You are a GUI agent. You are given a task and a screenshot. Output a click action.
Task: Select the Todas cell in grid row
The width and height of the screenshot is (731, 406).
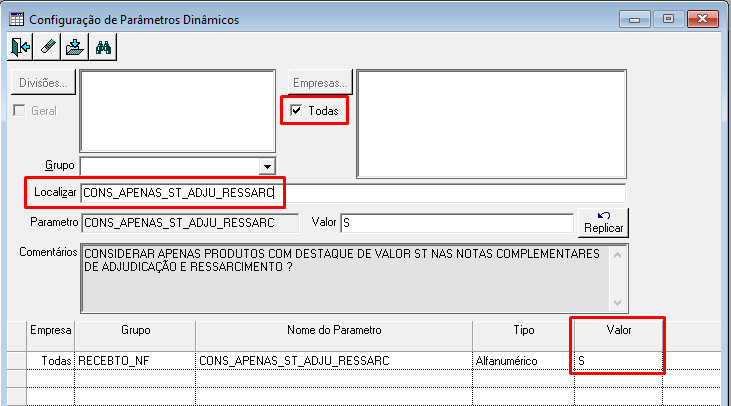pos(50,361)
